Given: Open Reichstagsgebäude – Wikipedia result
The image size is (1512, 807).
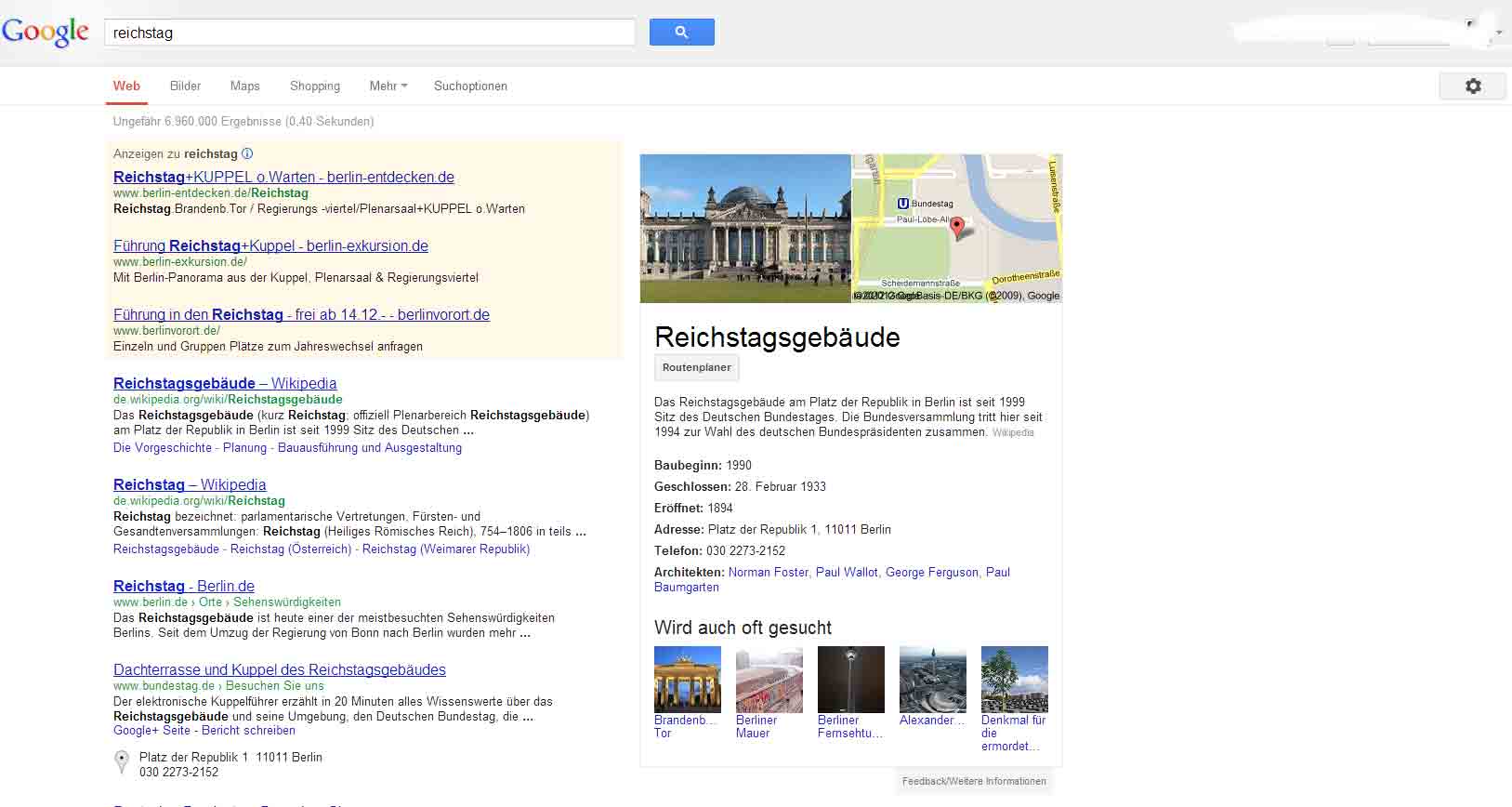Looking at the screenshot, I should click(x=225, y=383).
